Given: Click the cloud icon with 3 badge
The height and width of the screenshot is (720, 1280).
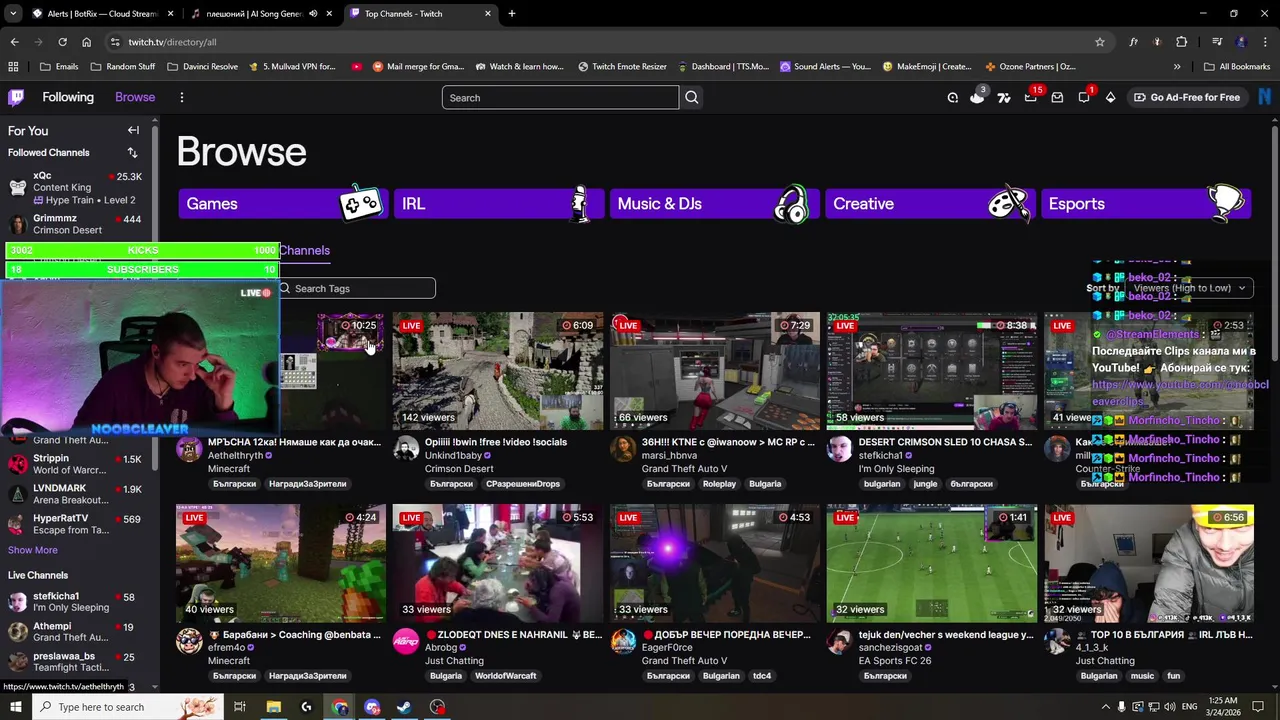Looking at the screenshot, I should click(x=977, y=97).
